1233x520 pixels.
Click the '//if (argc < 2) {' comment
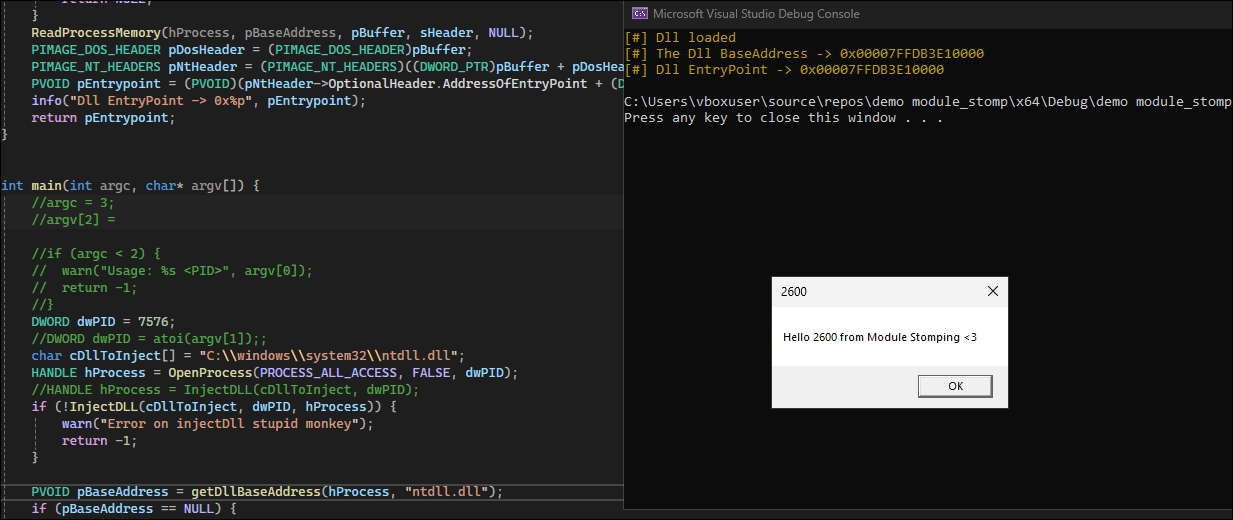(x=96, y=254)
